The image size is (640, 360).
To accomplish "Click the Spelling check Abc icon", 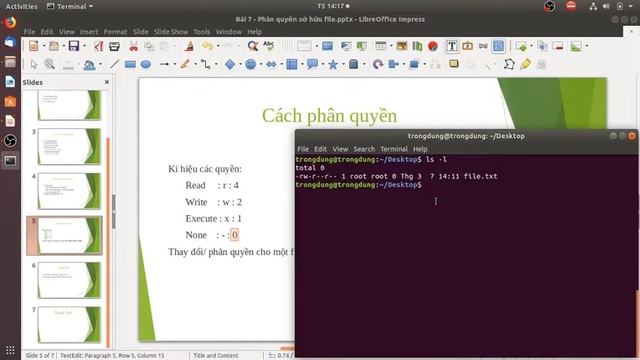I will pos(269,46).
